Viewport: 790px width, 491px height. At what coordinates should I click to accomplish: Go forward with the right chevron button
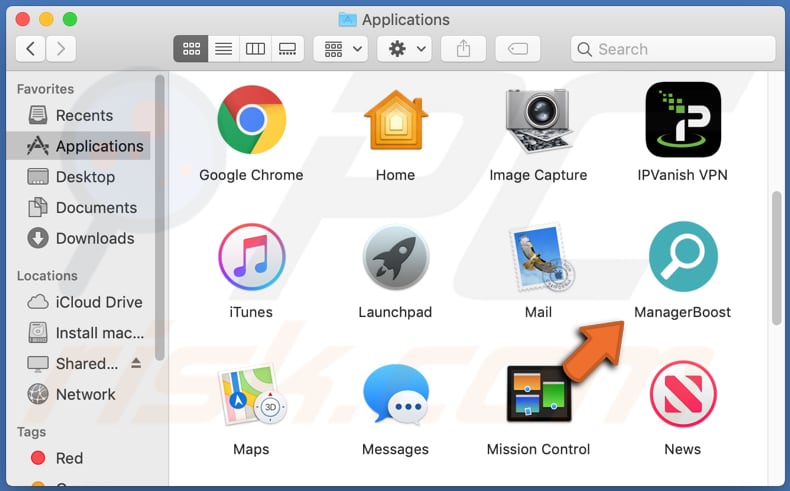pyautogui.click(x=61, y=49)
